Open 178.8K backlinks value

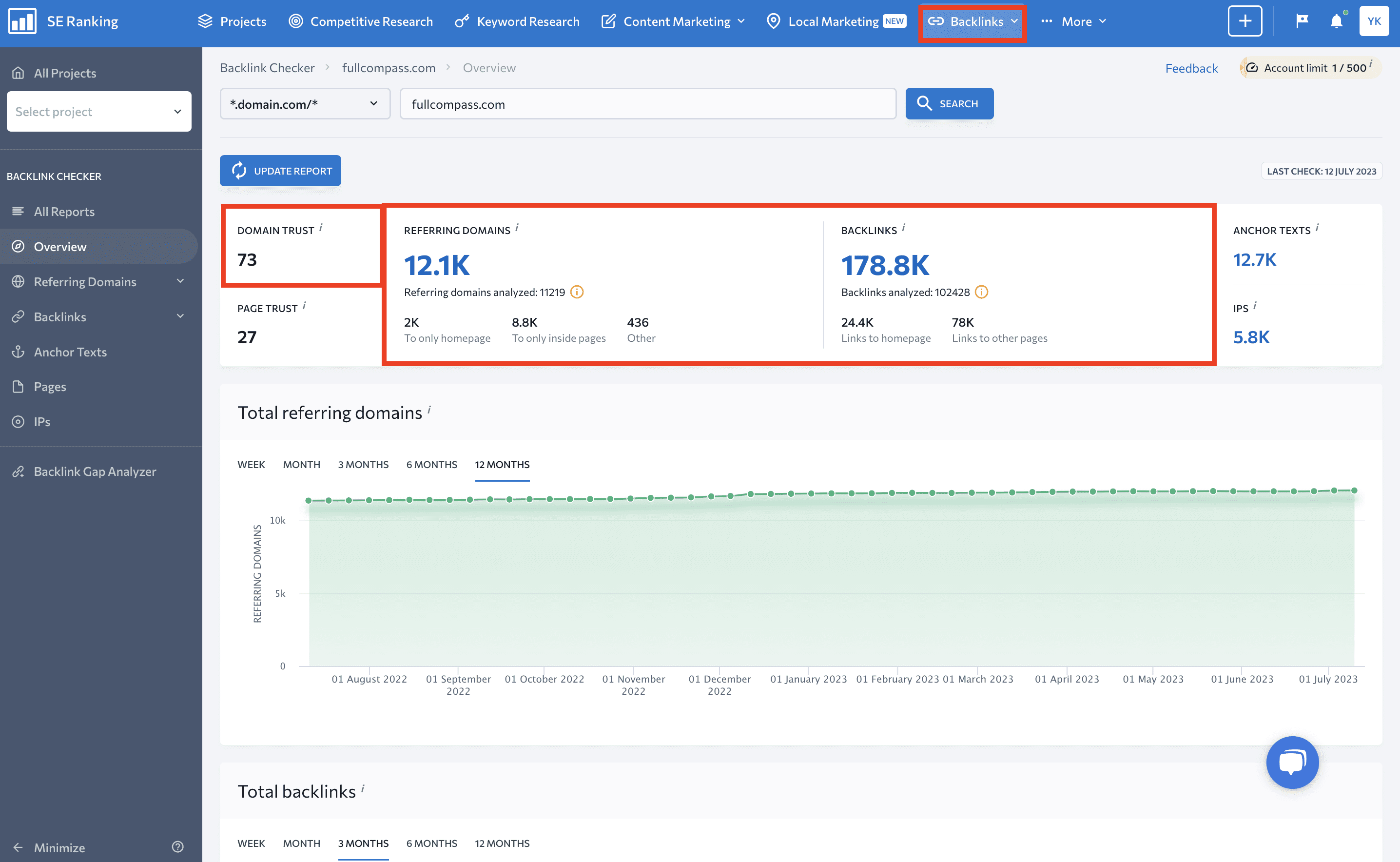pyautogui.click(x=885, y=265)
